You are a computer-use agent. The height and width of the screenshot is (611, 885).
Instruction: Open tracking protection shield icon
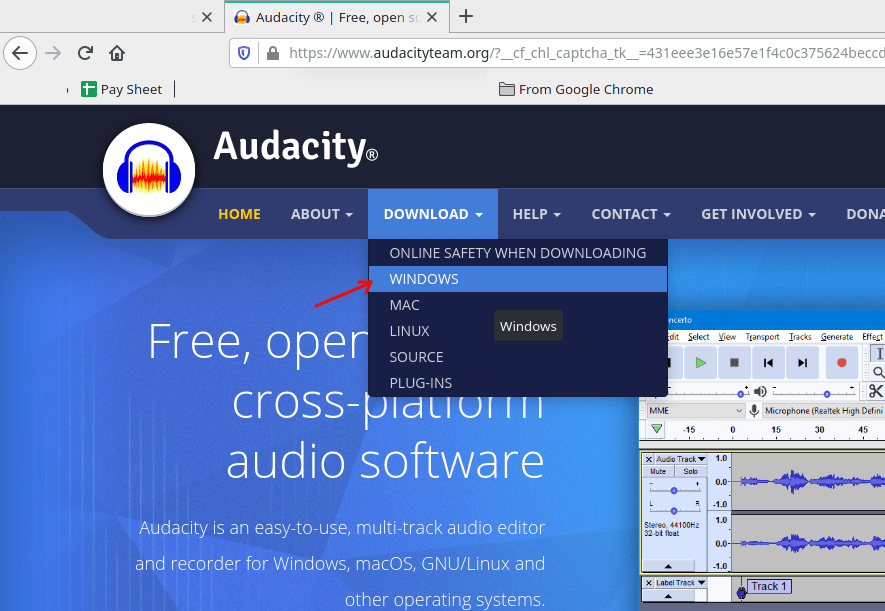pos(244,53)
